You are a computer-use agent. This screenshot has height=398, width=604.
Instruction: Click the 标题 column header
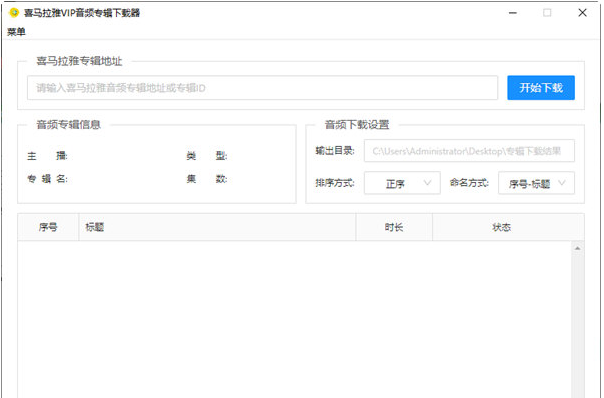pyautogui.click(x=217, y=227)
